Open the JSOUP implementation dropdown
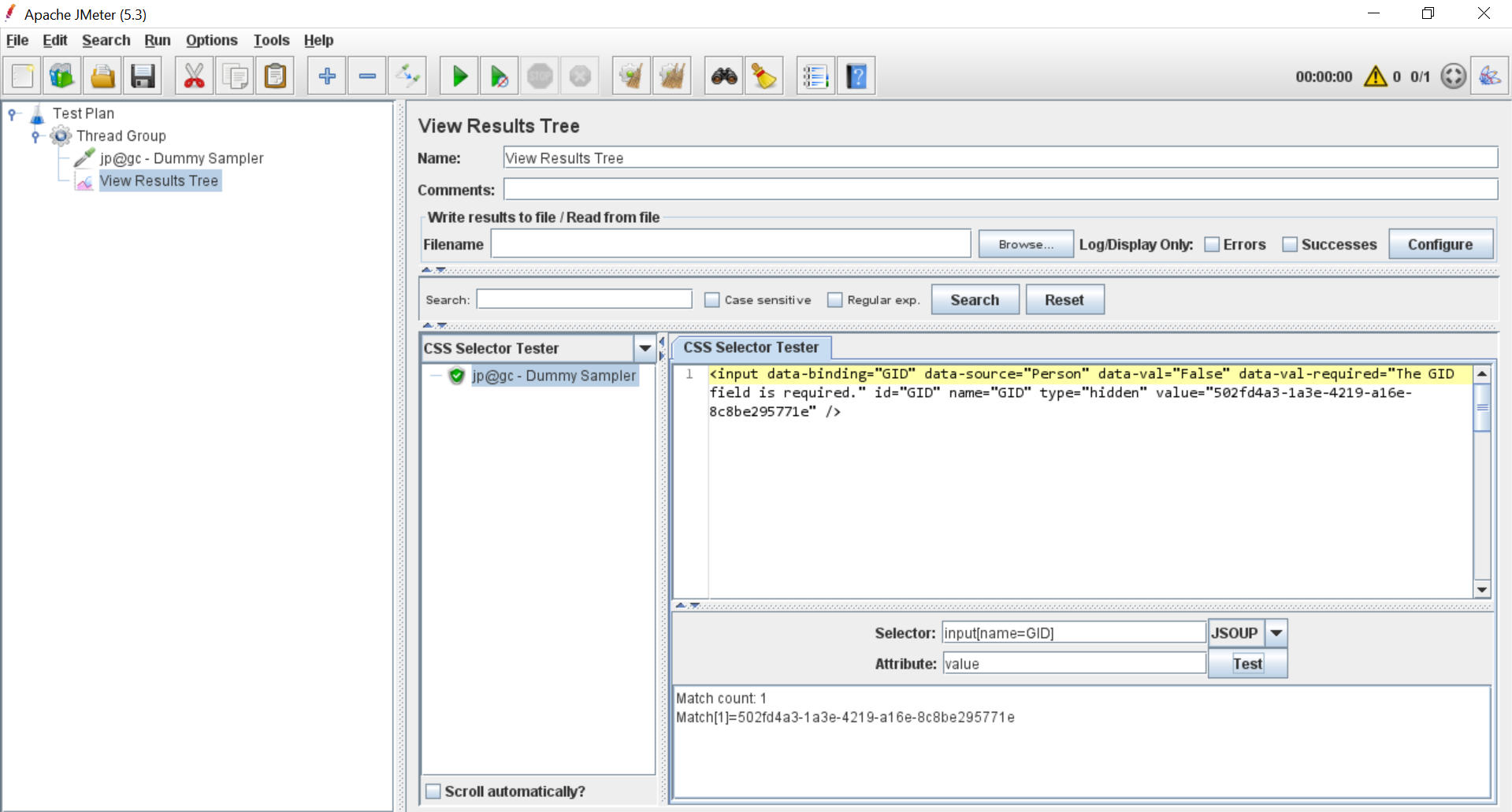Screen dimensions: 1512x812 point(1276,633)
